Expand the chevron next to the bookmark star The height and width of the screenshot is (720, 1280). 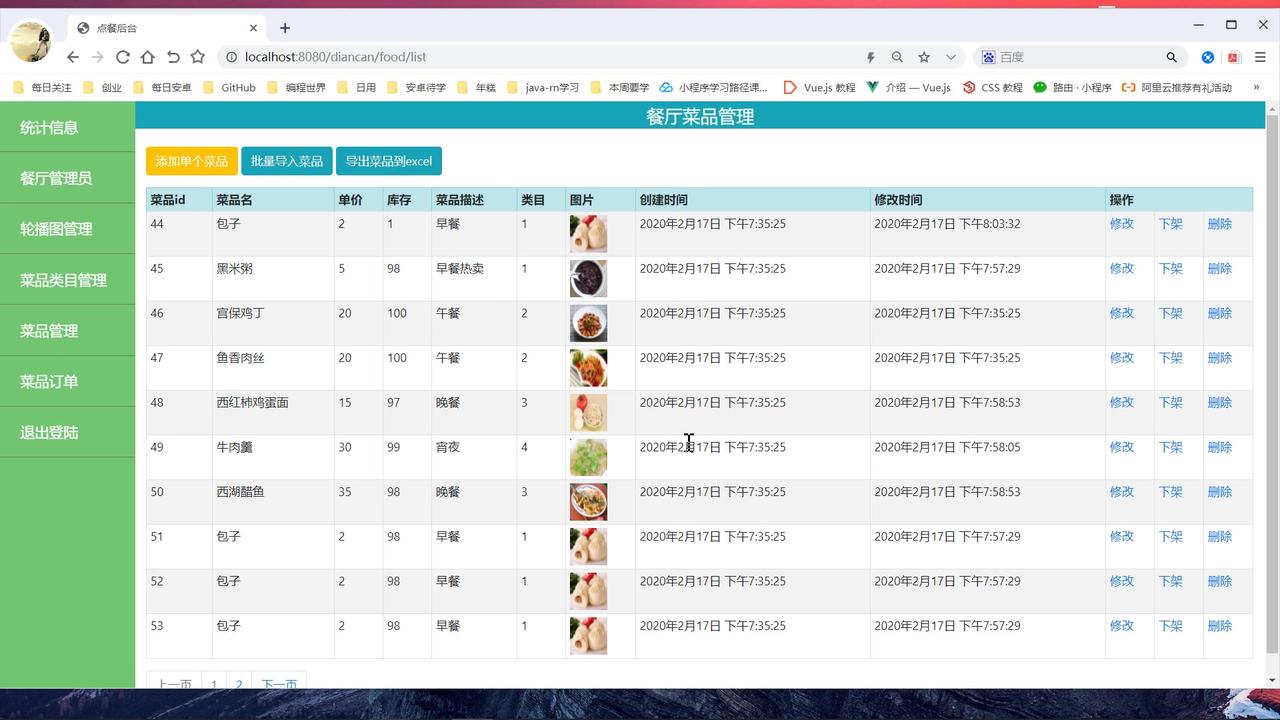click(x=950, y=57)
